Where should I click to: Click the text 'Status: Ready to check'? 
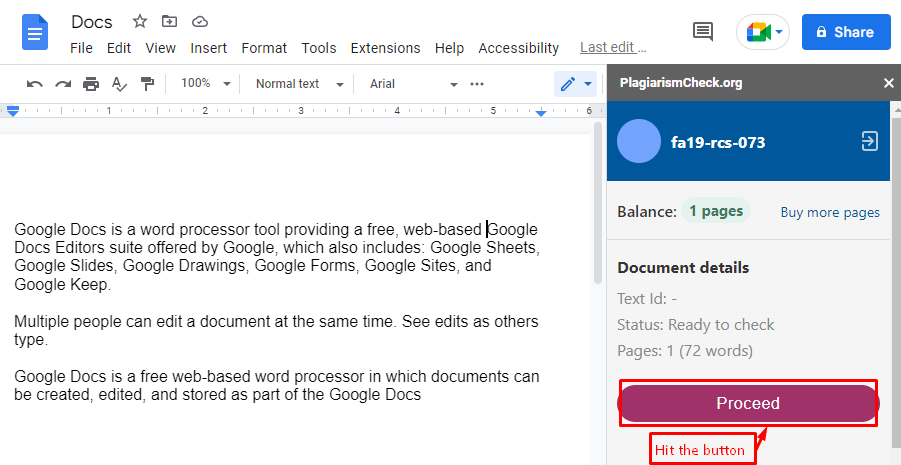(x=696, y=325)
